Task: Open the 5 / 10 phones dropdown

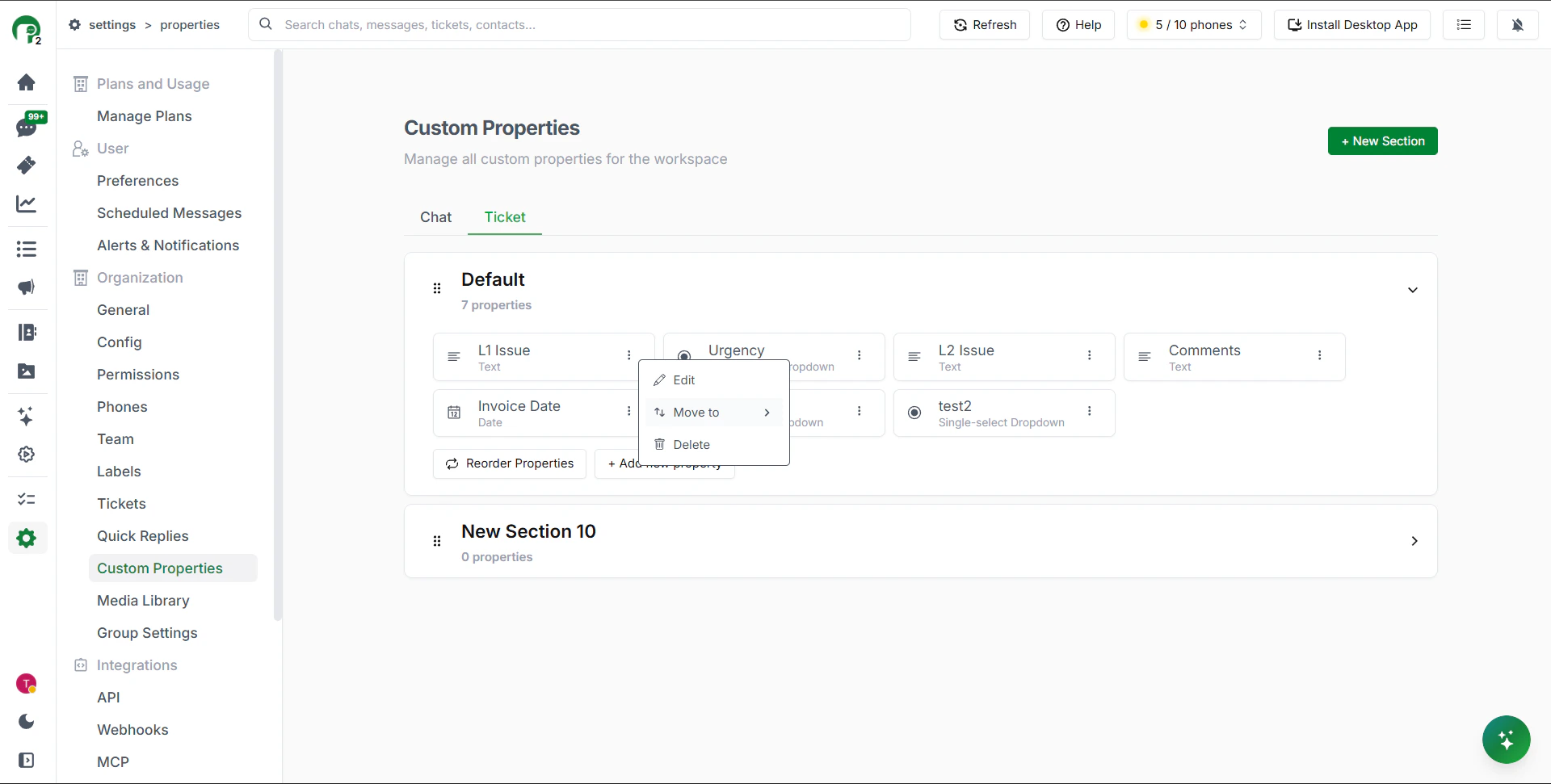Action: coord(1193,25)
